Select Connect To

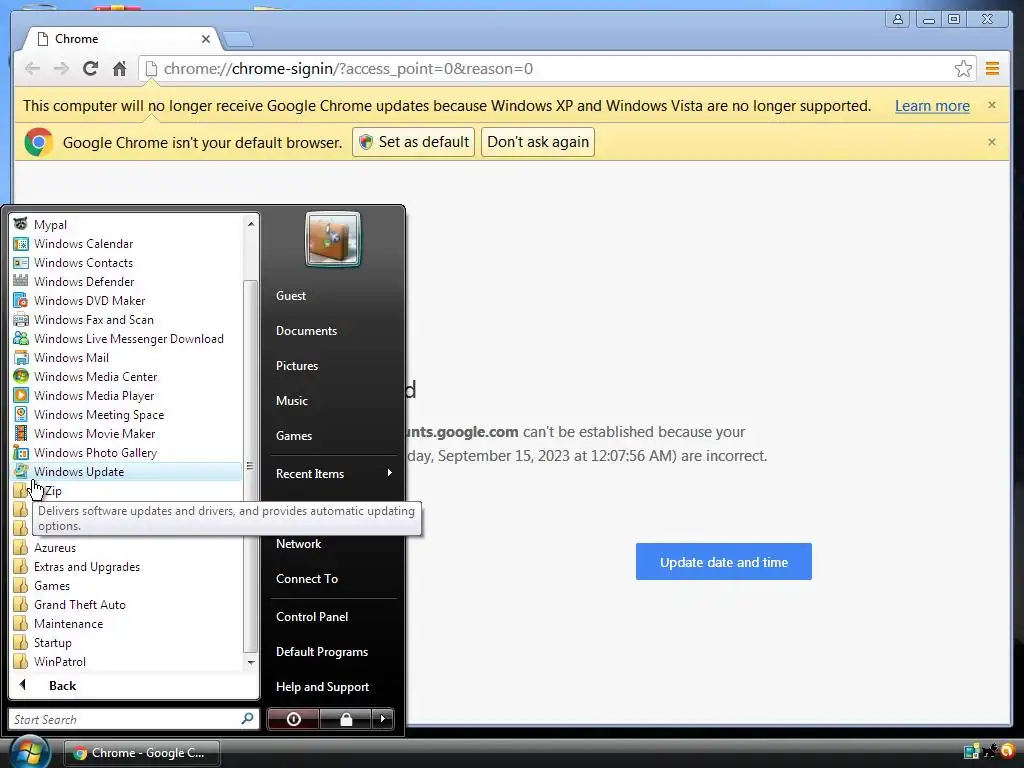tap(306, 579)
